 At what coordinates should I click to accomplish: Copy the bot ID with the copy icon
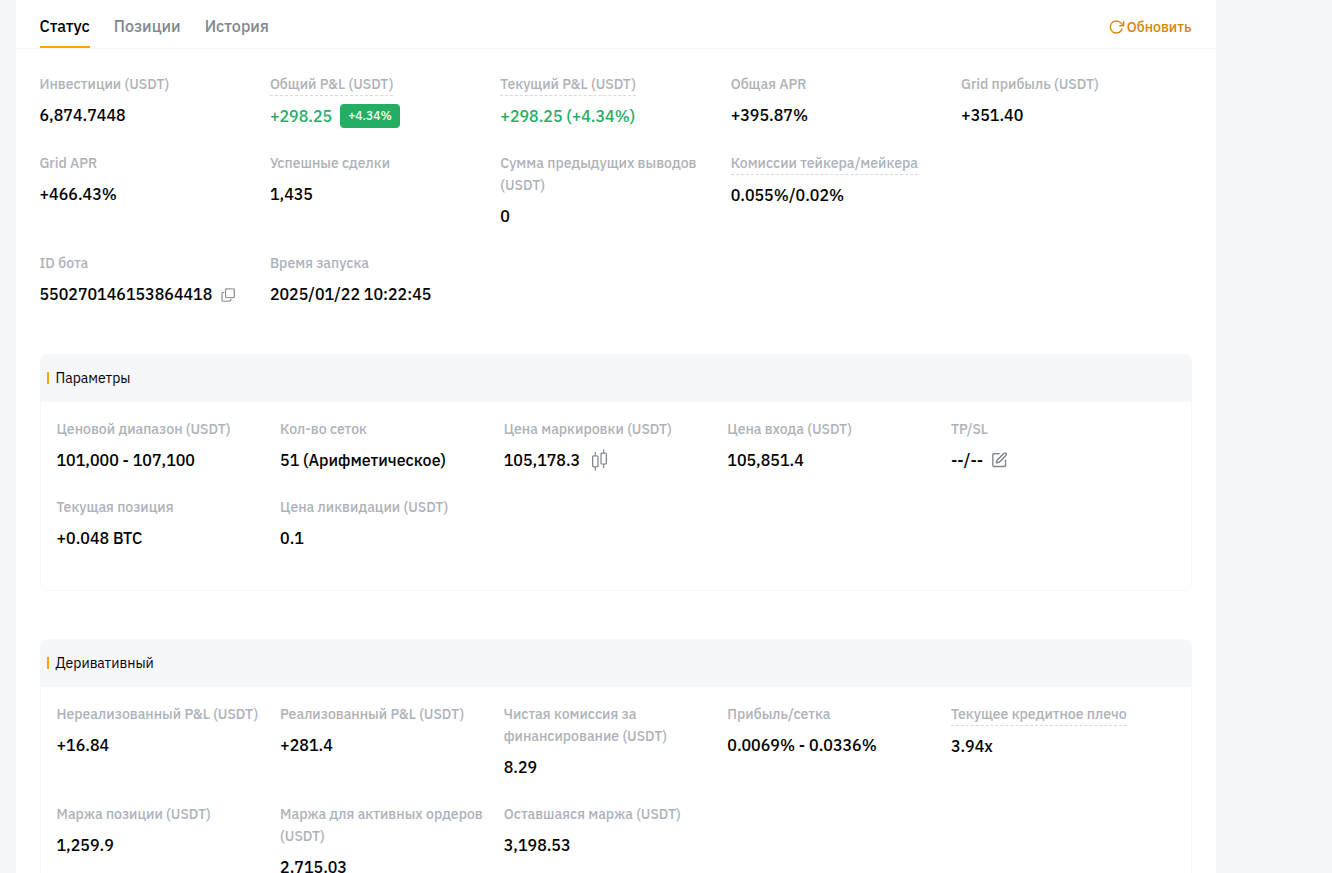(x=228, y=295)
